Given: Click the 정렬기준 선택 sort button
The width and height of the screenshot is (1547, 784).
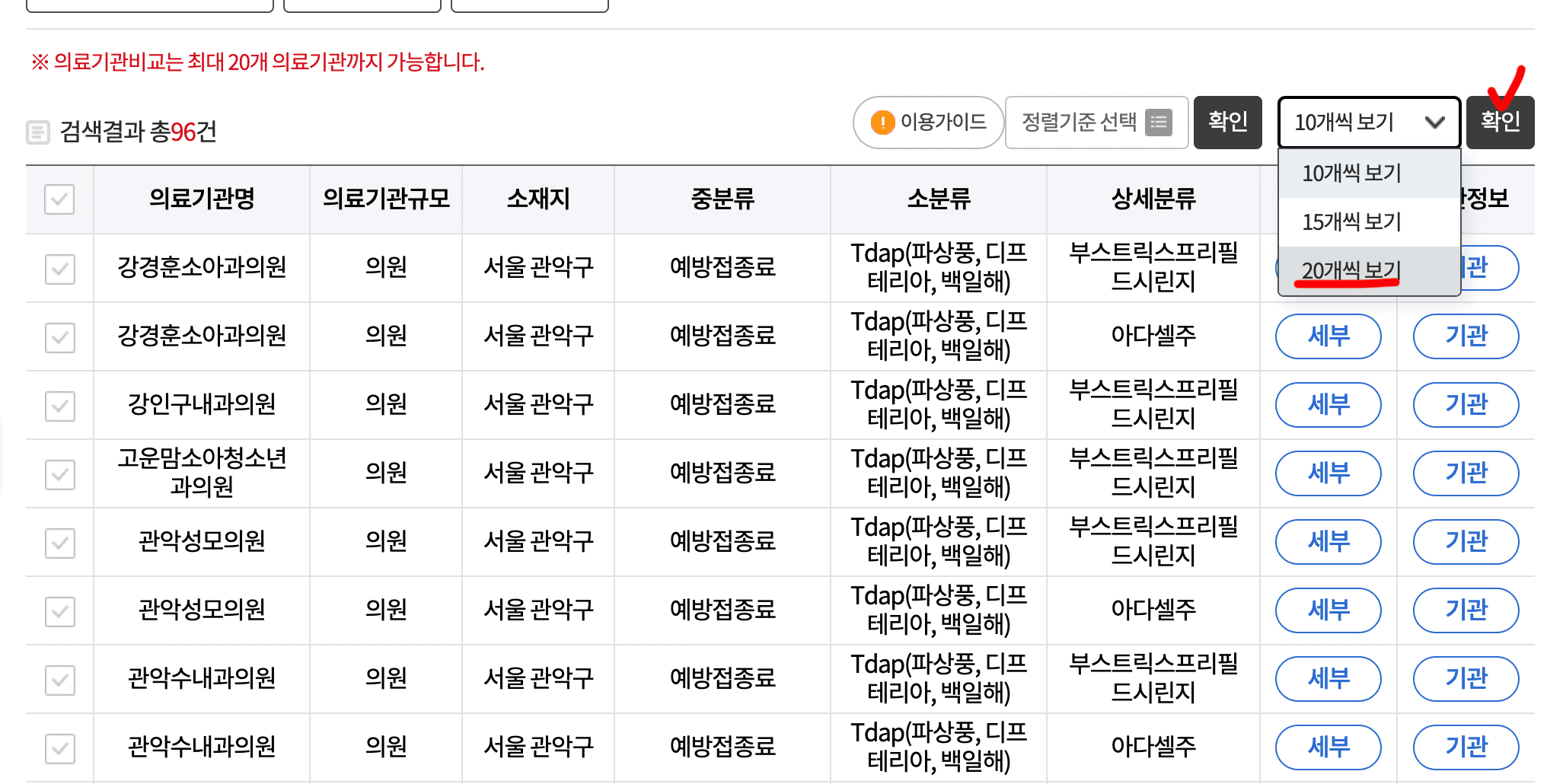Looking at the screenshot, I should (x=1096, y=122).
